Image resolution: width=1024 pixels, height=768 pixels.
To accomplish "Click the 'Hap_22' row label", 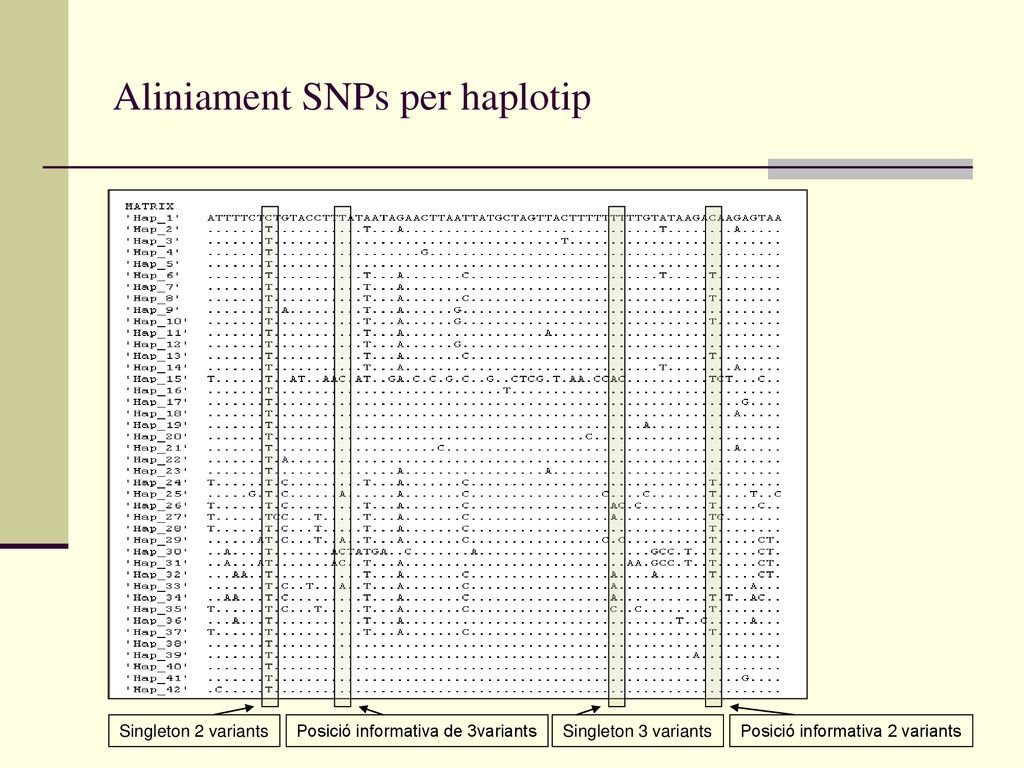I will (x=156, y=460).
